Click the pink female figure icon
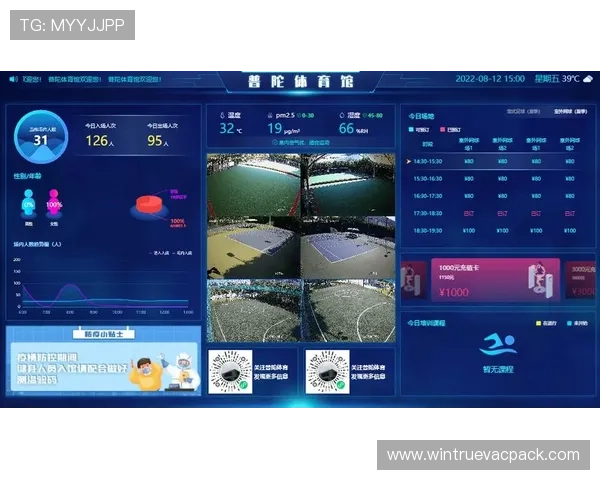This screenshot has height=480, width=600. [54, 203]
